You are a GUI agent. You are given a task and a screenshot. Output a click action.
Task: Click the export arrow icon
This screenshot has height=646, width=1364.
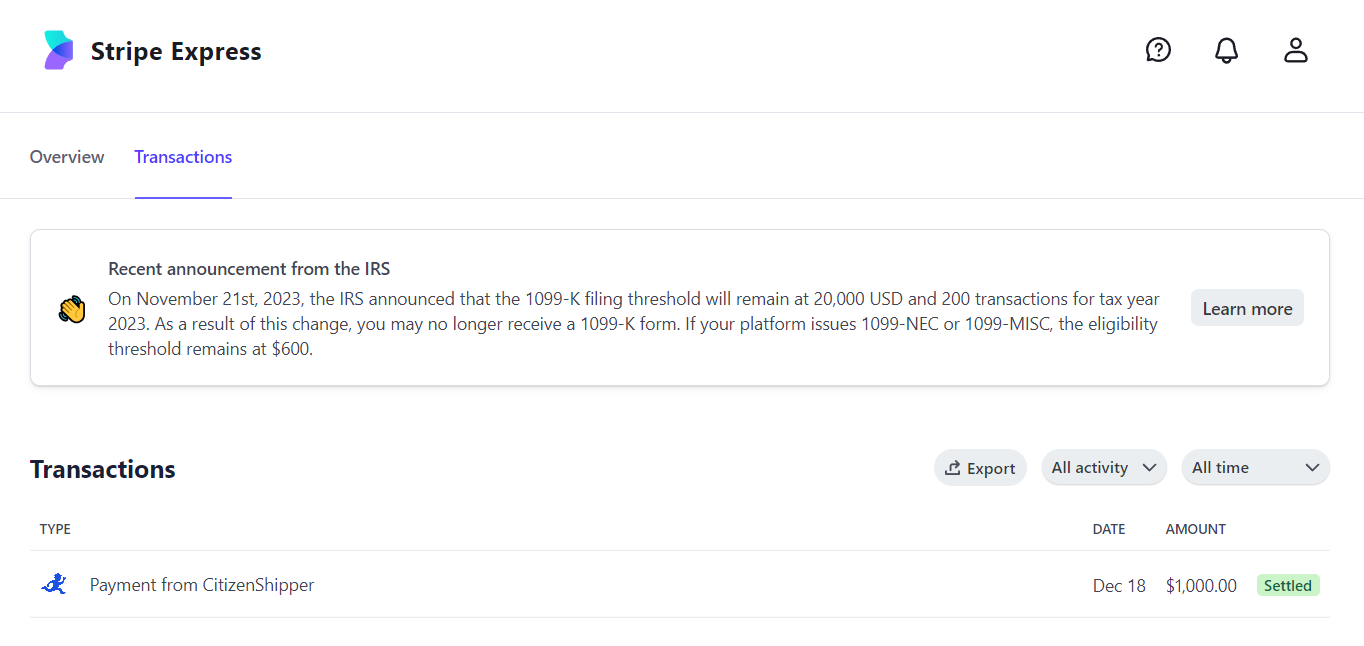[953, 468]
